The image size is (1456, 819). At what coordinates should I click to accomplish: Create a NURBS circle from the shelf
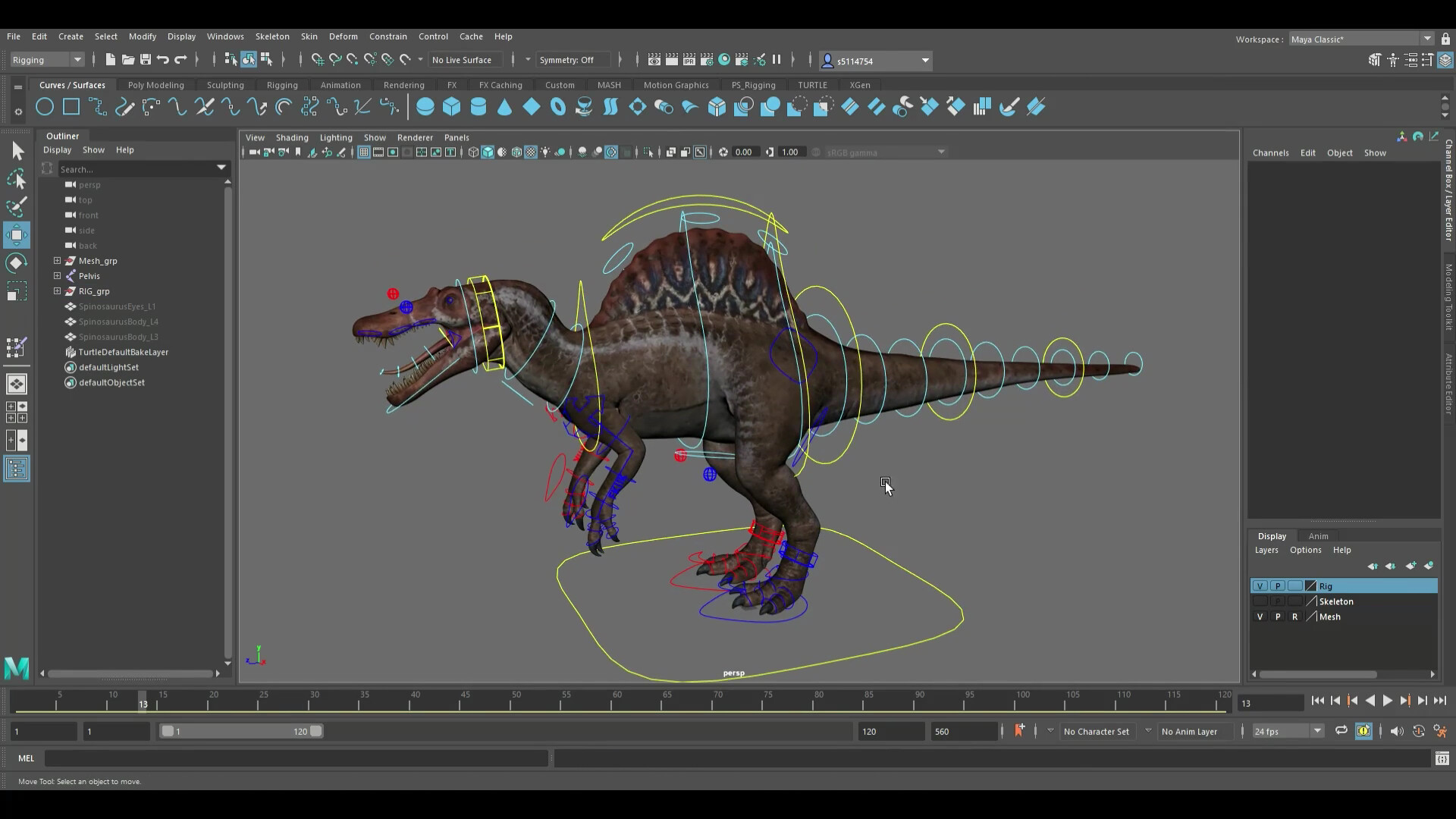coord(44,107)
